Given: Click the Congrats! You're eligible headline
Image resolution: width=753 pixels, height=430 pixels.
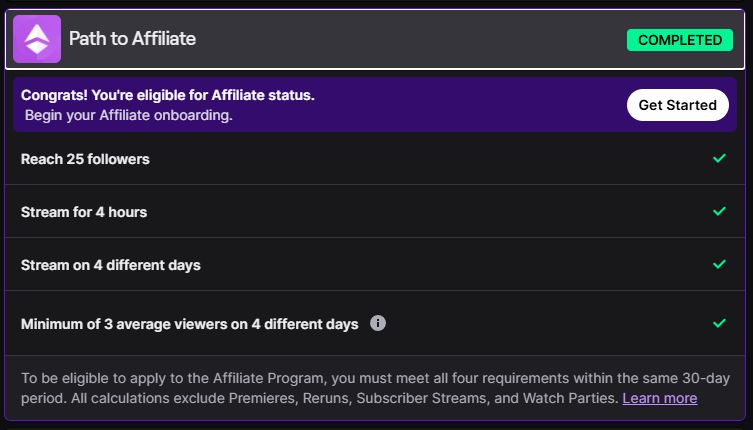Looking at the screenshot, I should click(168, 95).
